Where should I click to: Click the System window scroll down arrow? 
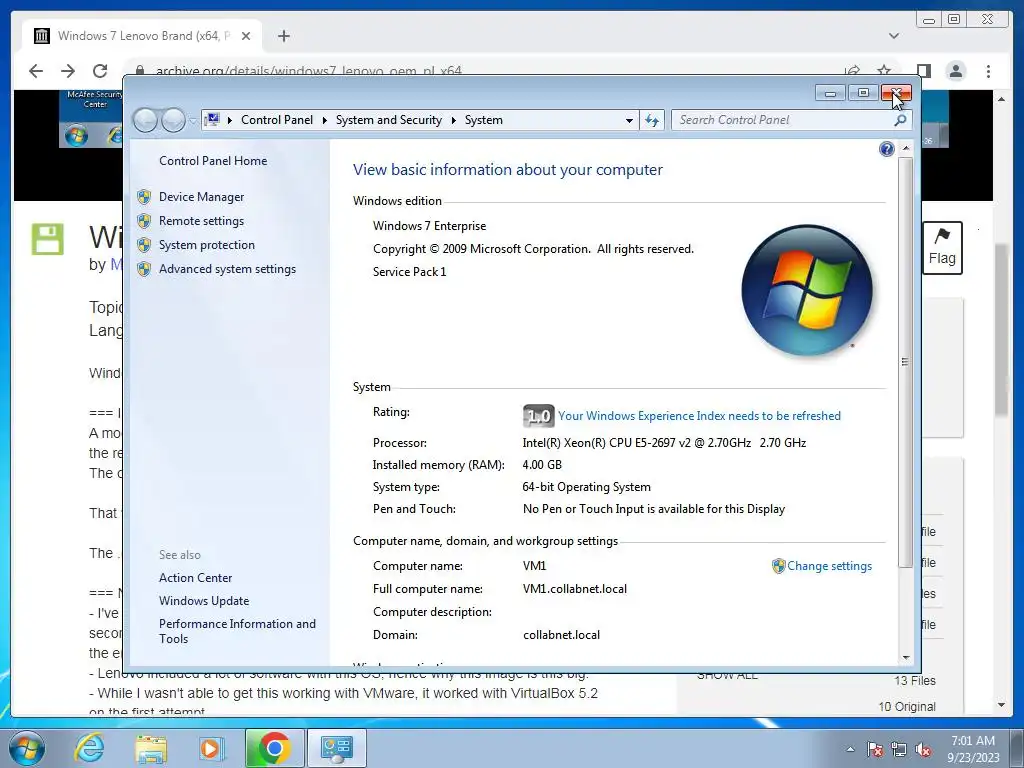905,658
